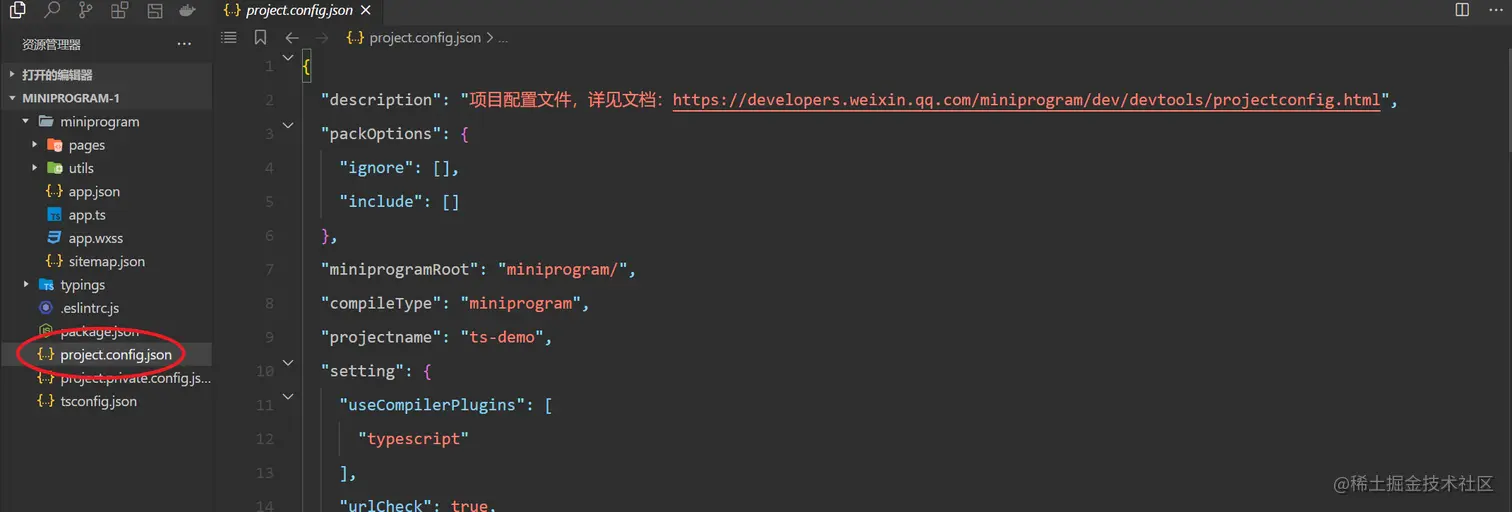
Task: Close the project.config.json tab
Action: point(364,11)
